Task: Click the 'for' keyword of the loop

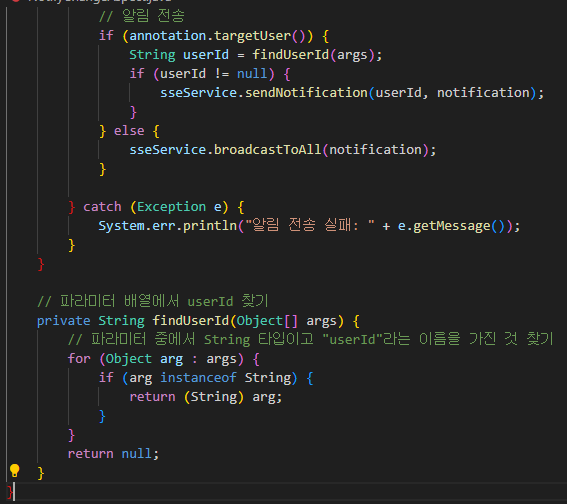Action: point(79,359)
